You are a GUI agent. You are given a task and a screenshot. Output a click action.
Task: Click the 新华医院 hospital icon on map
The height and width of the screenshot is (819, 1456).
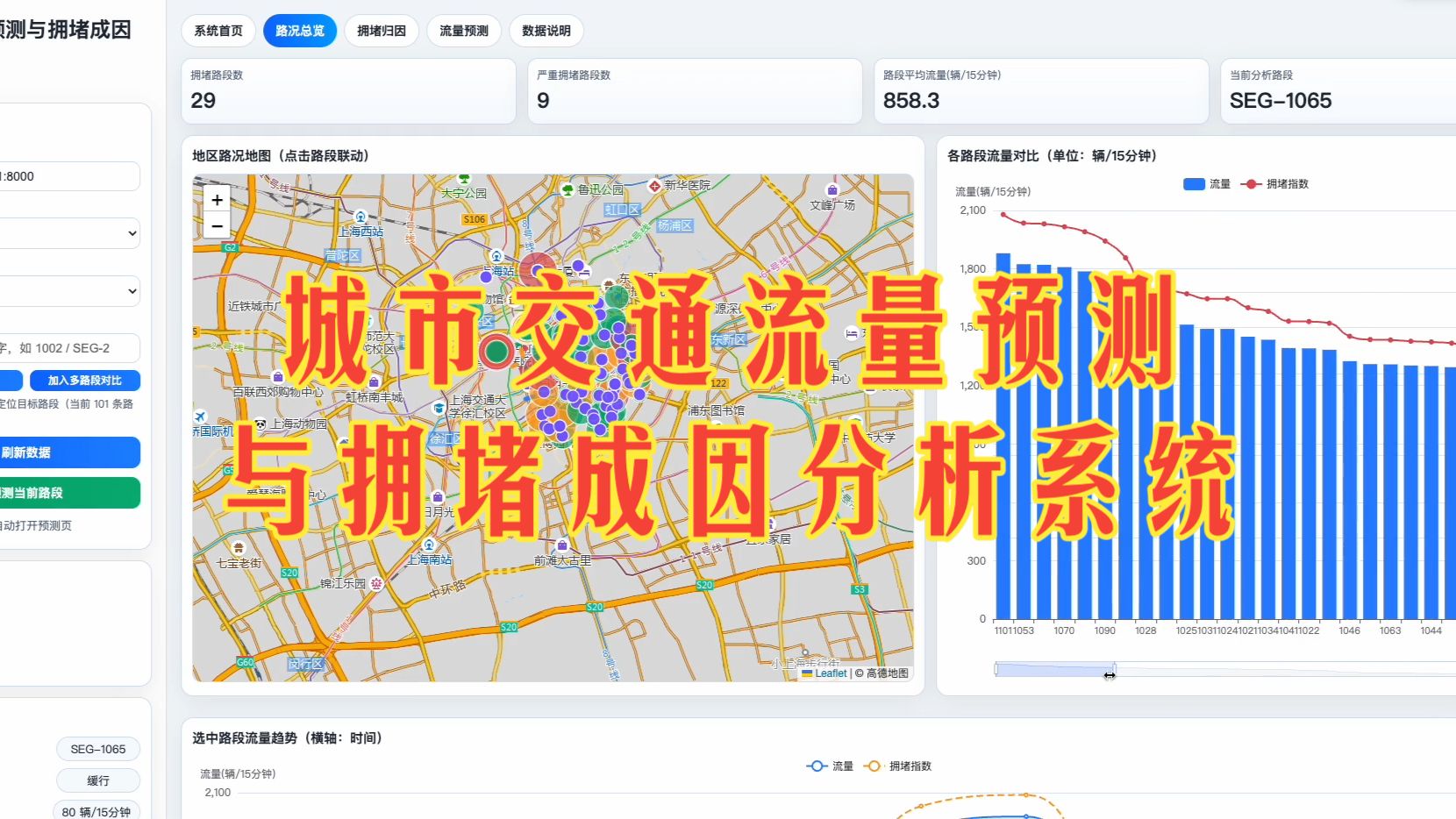tap(654, 186)
